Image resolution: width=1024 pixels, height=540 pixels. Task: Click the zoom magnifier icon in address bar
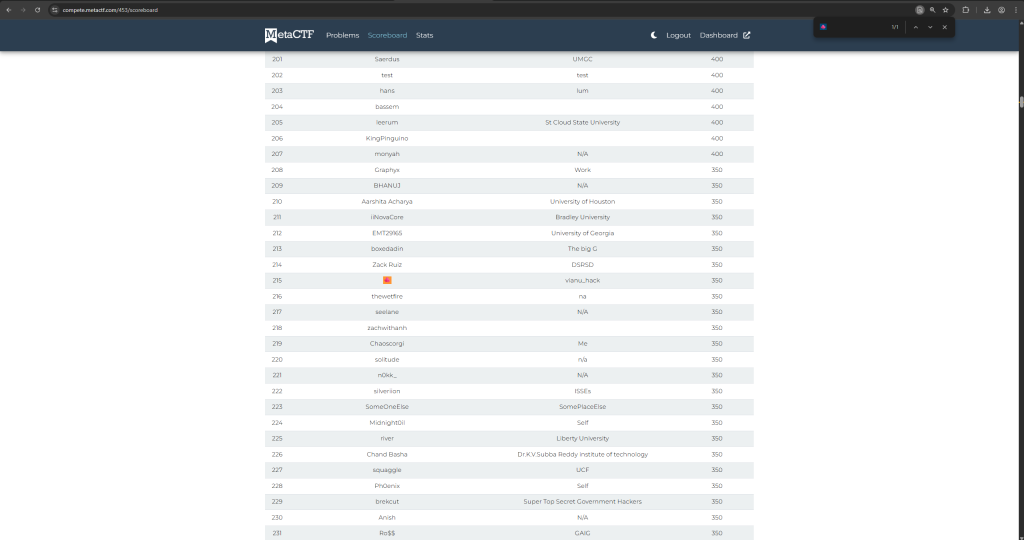[933, 10]
